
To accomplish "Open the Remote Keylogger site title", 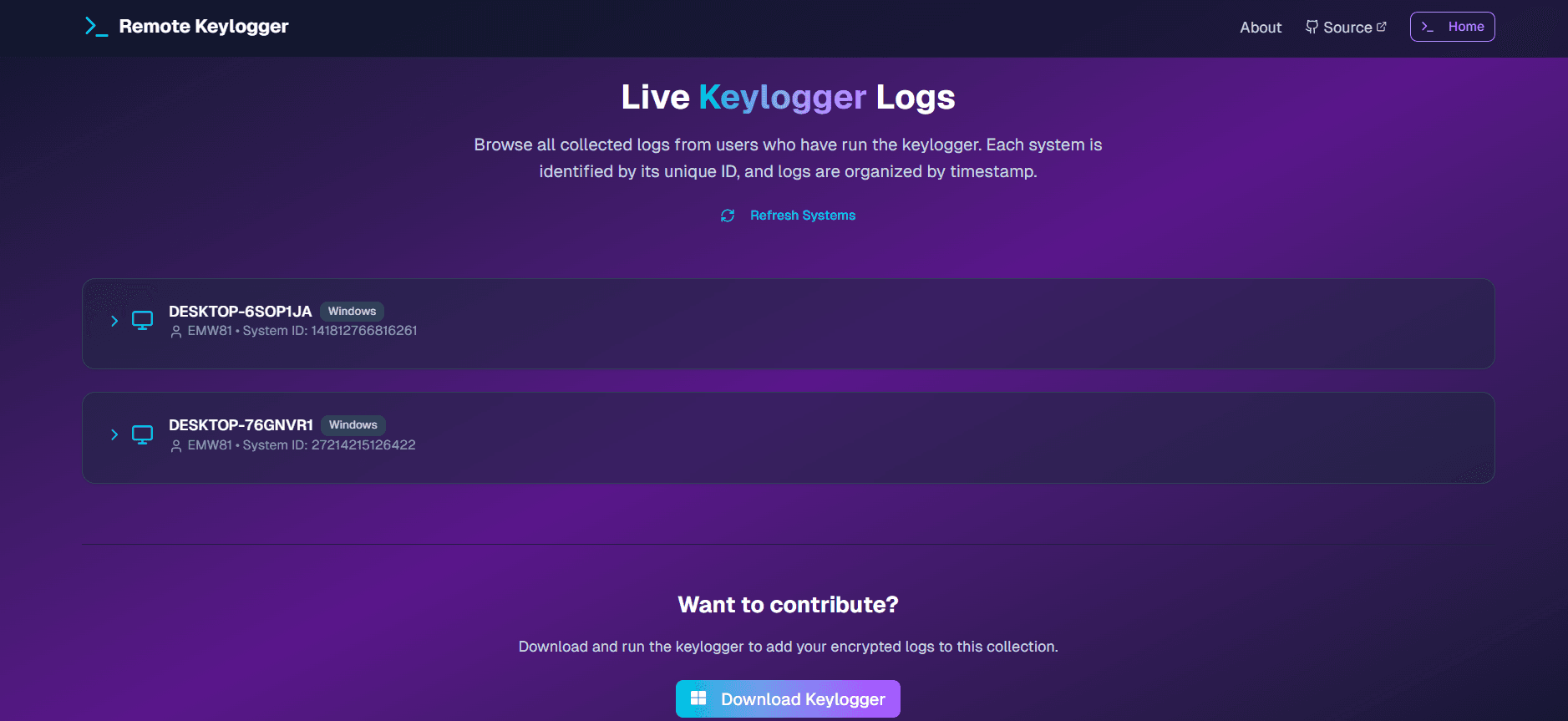I will coord(204,27).
